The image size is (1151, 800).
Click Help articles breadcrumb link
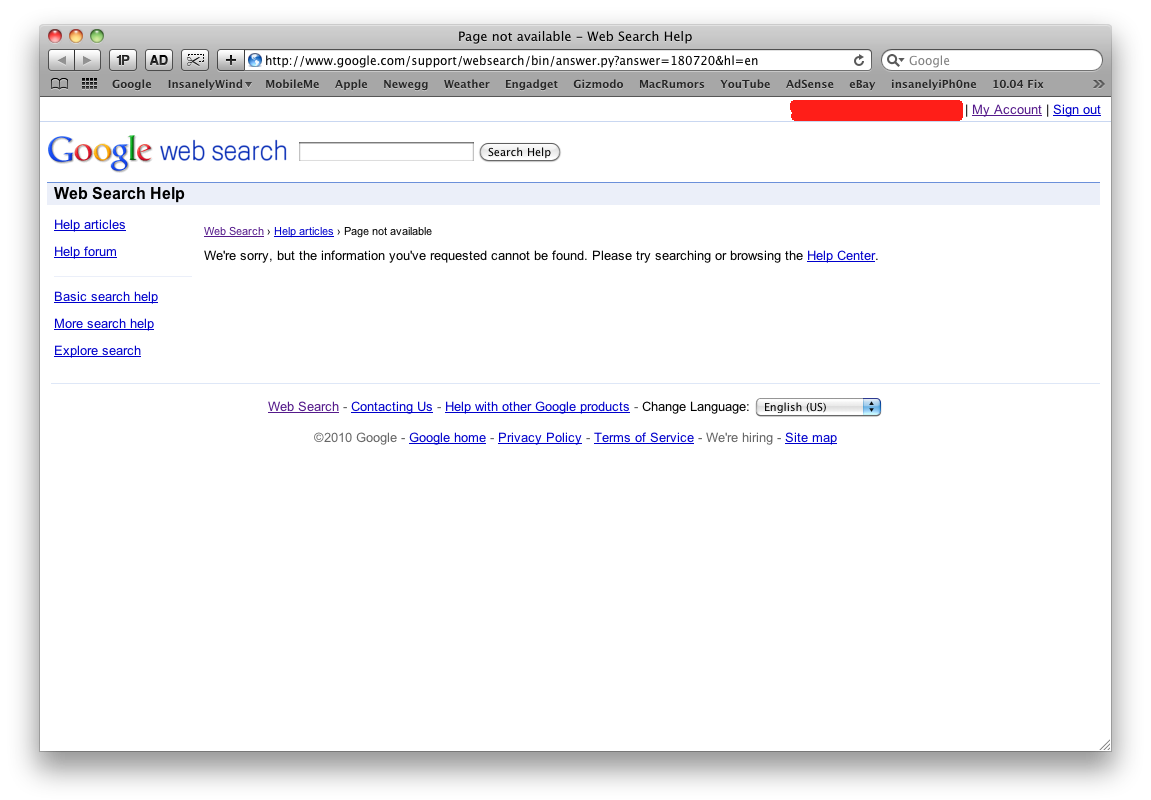click(x=303, y=231)
